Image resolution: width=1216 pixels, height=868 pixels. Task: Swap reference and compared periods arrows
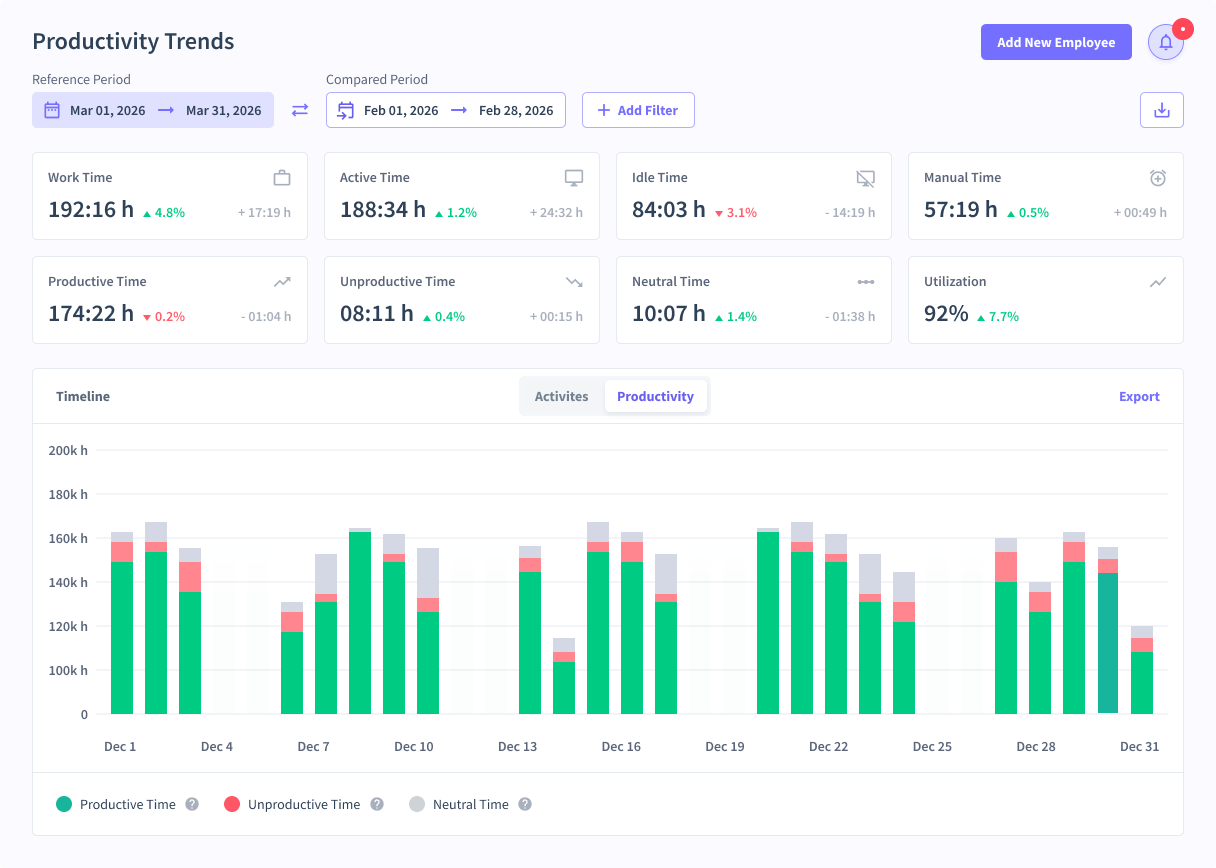(x=300, y=110)
